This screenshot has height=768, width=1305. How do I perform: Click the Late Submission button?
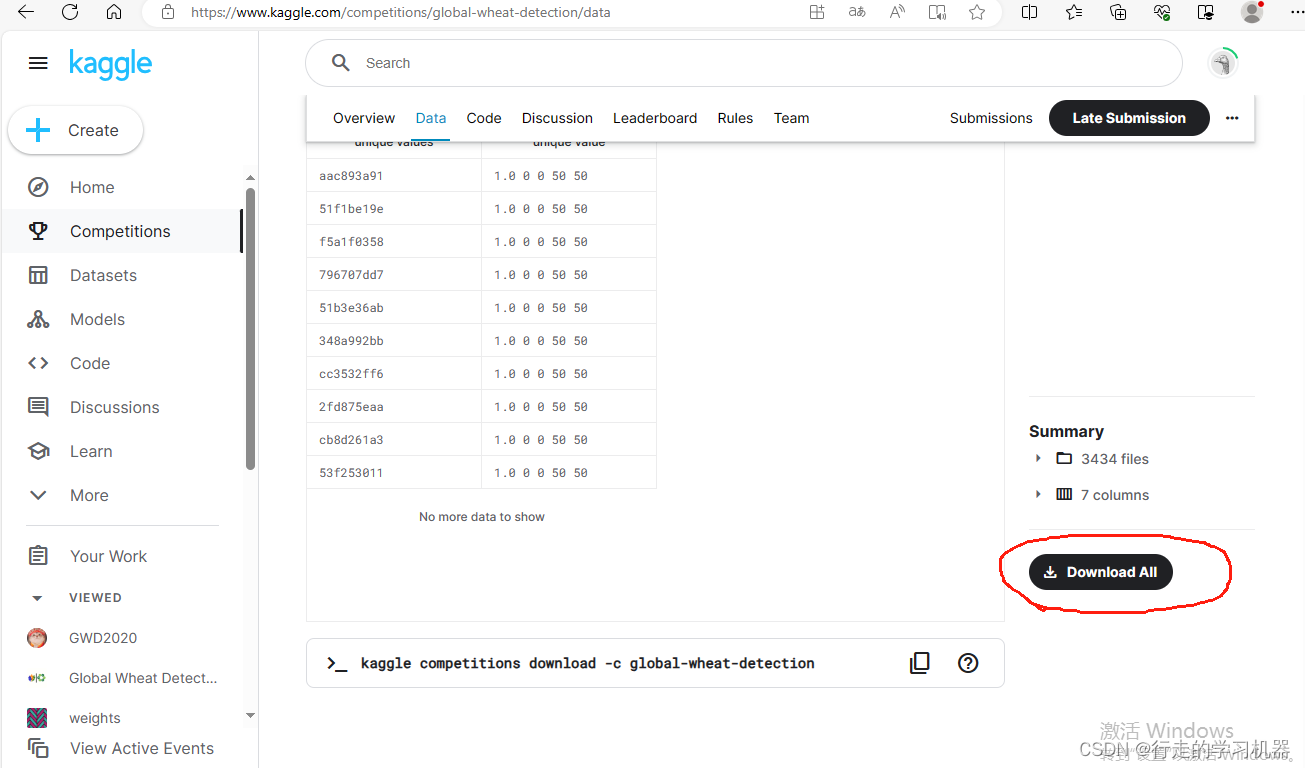click(x=1128, y=118)
